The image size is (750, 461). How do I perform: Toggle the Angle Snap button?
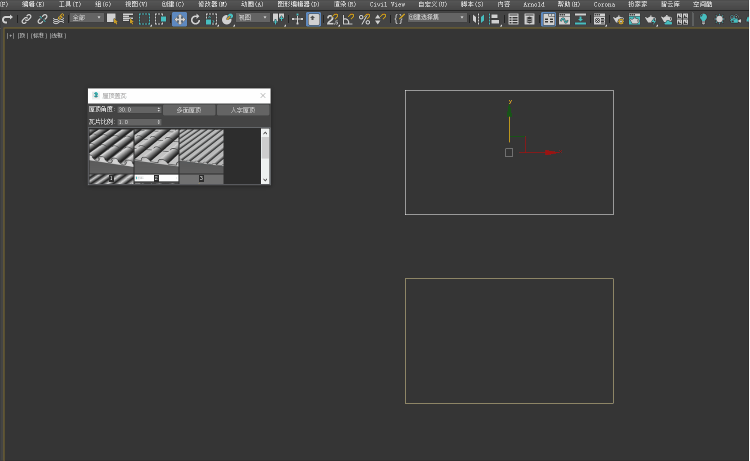348,19
